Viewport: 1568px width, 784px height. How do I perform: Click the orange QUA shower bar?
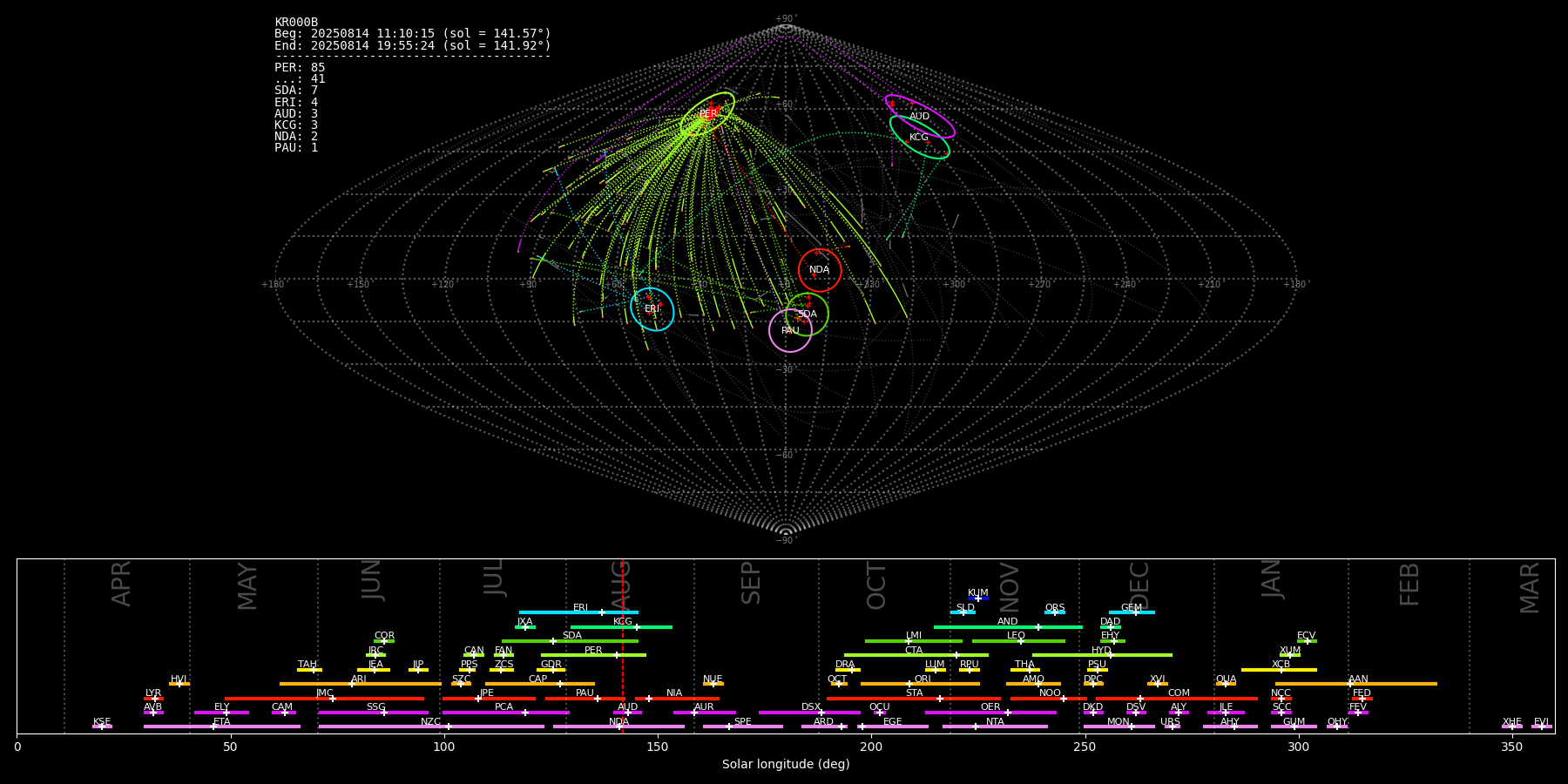coord(1226,684)
